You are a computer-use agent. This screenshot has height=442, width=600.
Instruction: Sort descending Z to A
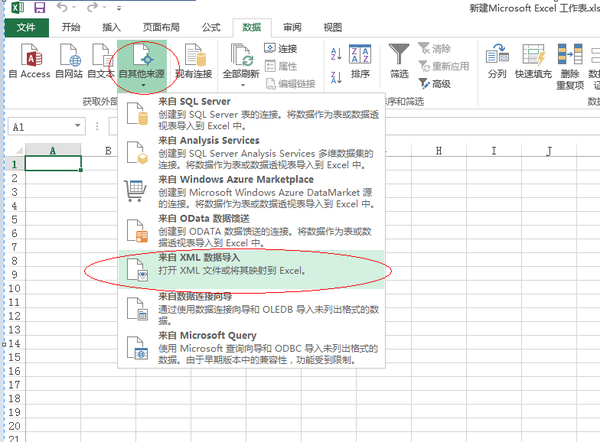pyautogui.click(x=336, y=77)
